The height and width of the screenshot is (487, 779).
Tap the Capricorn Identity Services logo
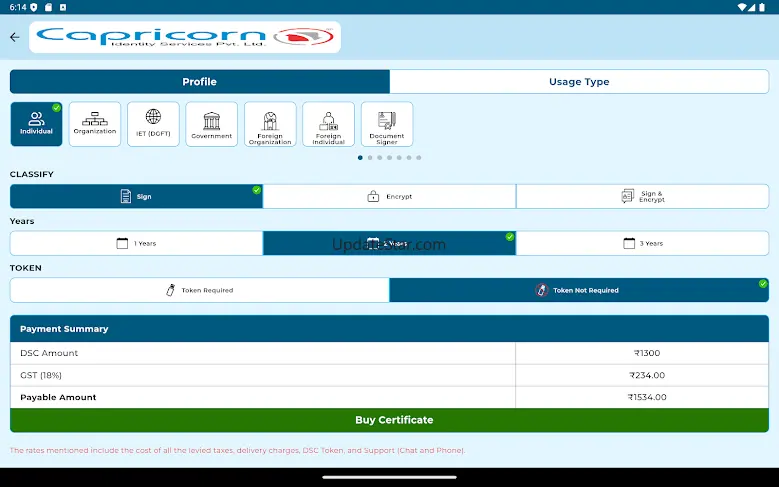(x=185, y=37)
